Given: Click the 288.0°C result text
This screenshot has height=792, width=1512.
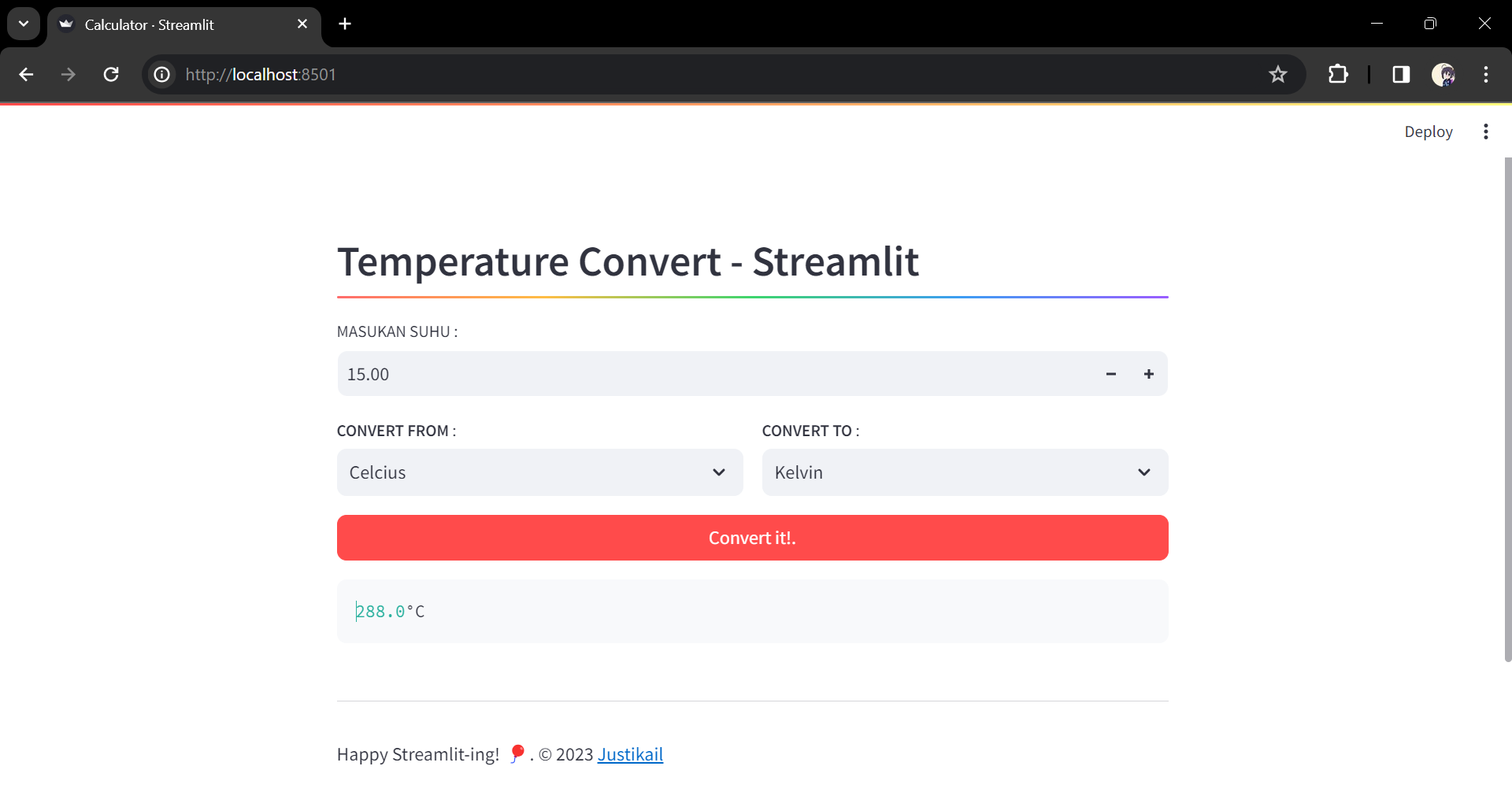Looking at the screenshot, I should coord(390,612).
